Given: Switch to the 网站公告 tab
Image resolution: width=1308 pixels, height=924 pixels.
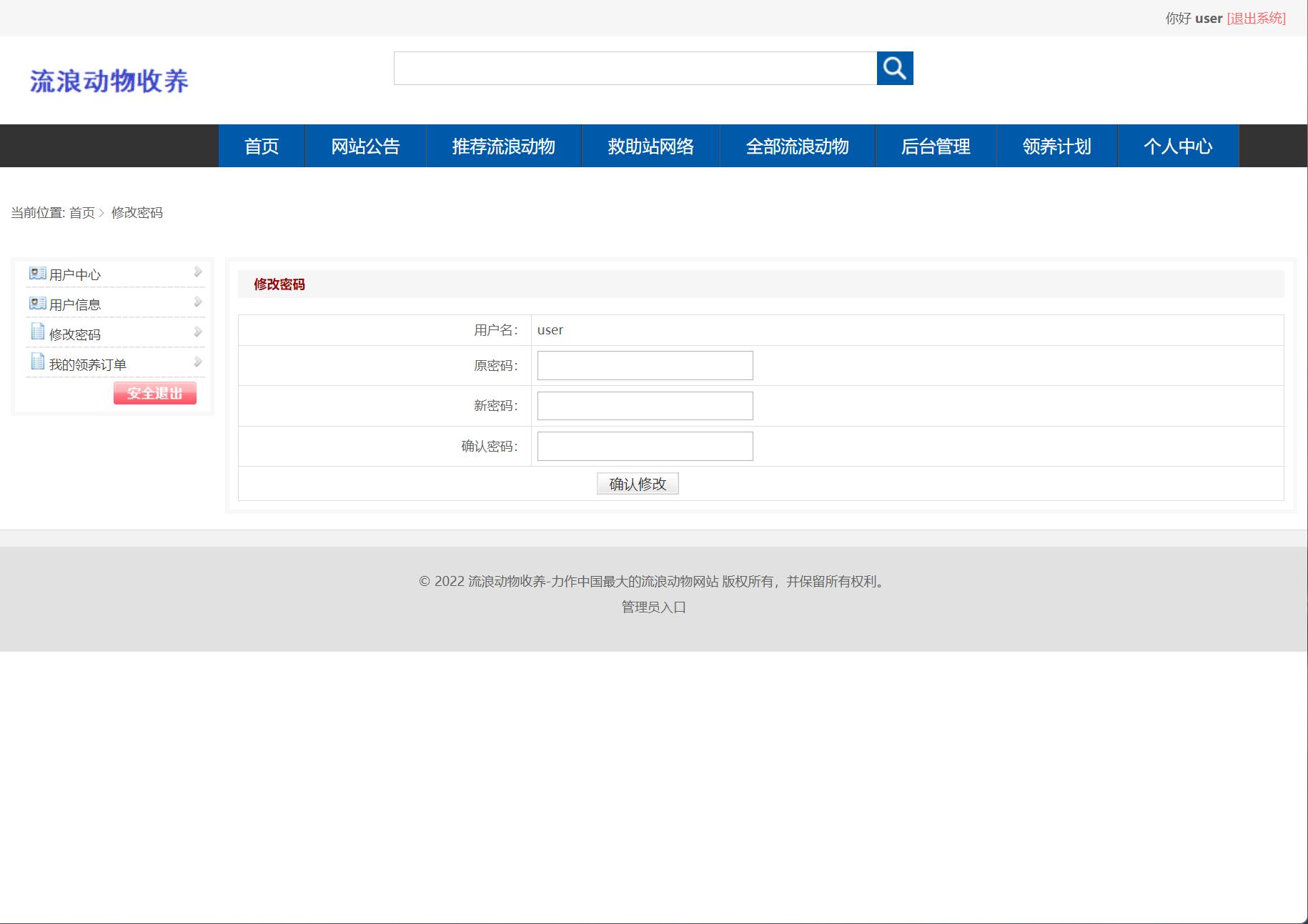Looking at the screenshot, I should tap(365, 146).
